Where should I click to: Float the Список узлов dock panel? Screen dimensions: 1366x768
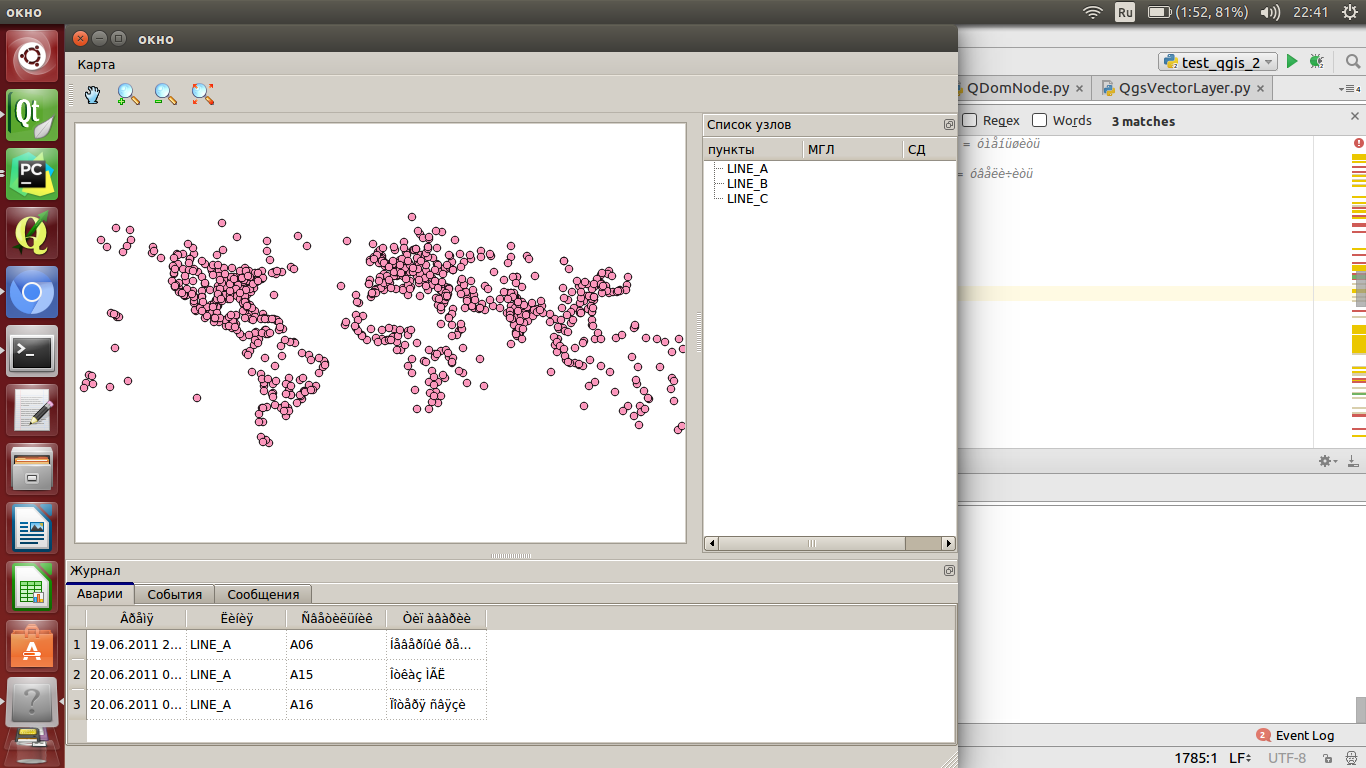point(948,125)
